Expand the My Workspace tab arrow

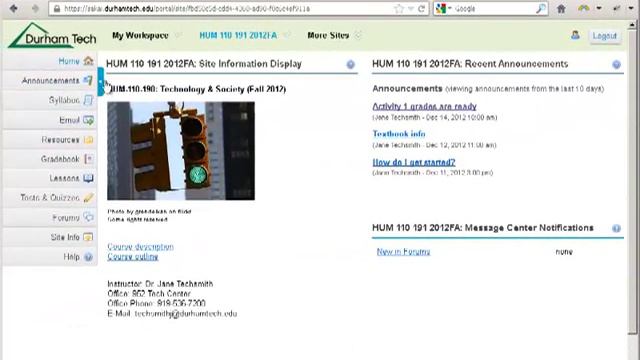[178, 36]
